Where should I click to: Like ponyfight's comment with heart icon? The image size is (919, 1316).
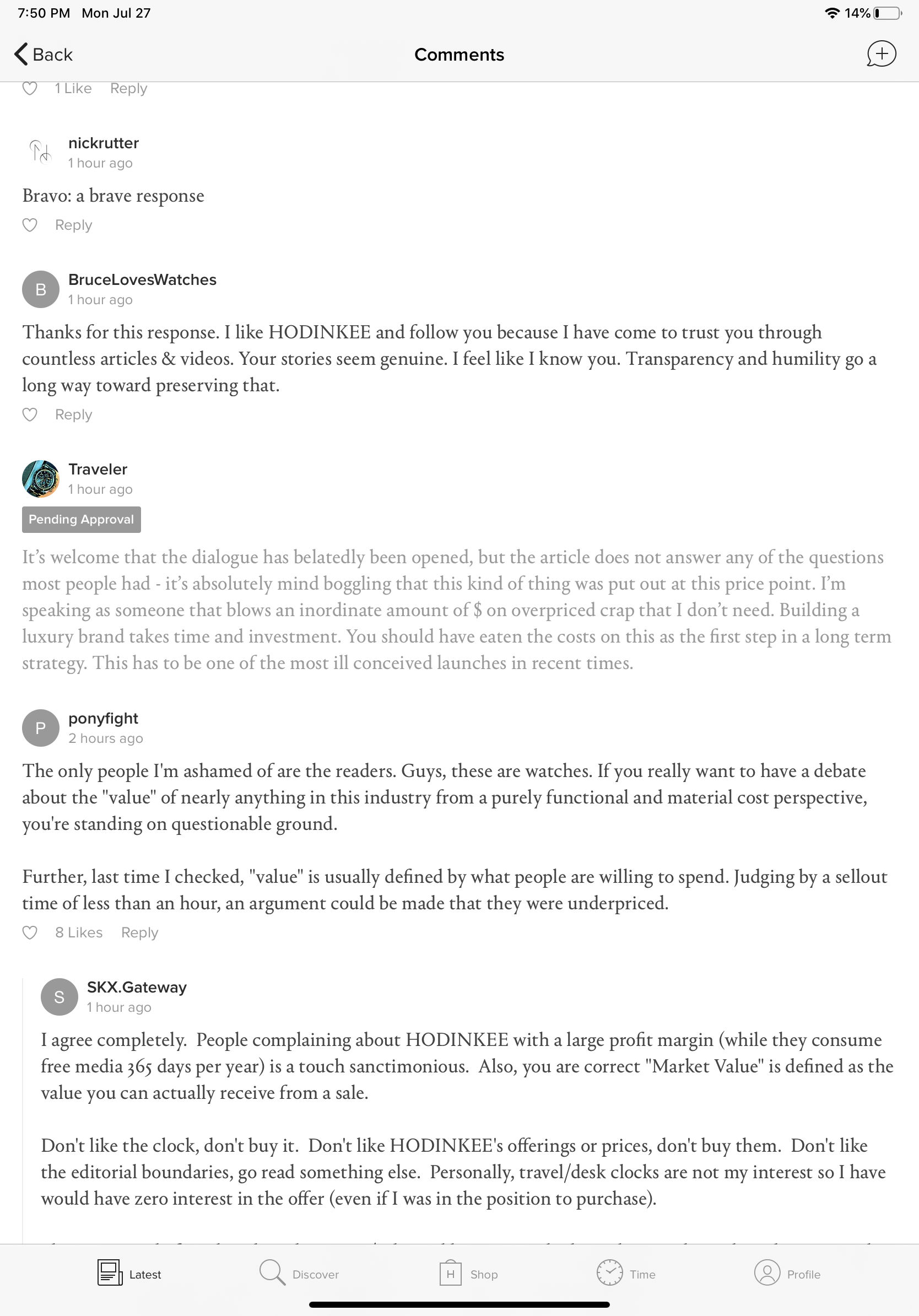30,932
